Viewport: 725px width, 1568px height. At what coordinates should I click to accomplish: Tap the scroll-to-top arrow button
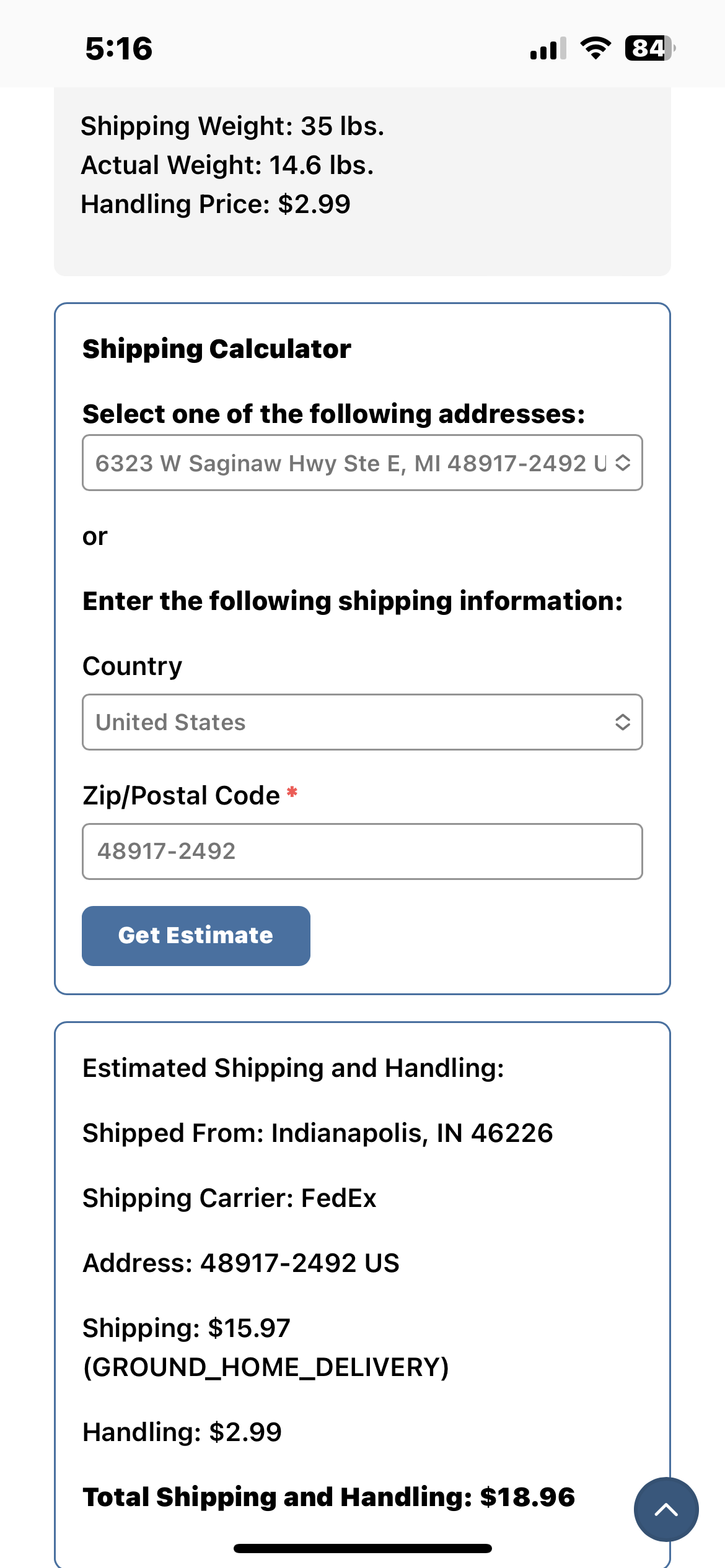tap(666, 1509)
